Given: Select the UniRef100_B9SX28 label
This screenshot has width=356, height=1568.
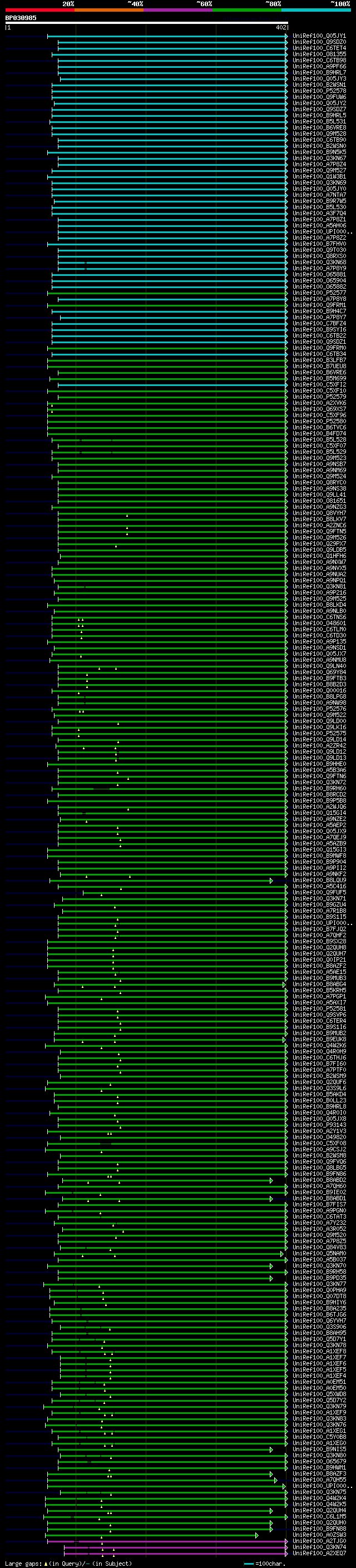Looking at the screenshot, I should pos(319,941).
